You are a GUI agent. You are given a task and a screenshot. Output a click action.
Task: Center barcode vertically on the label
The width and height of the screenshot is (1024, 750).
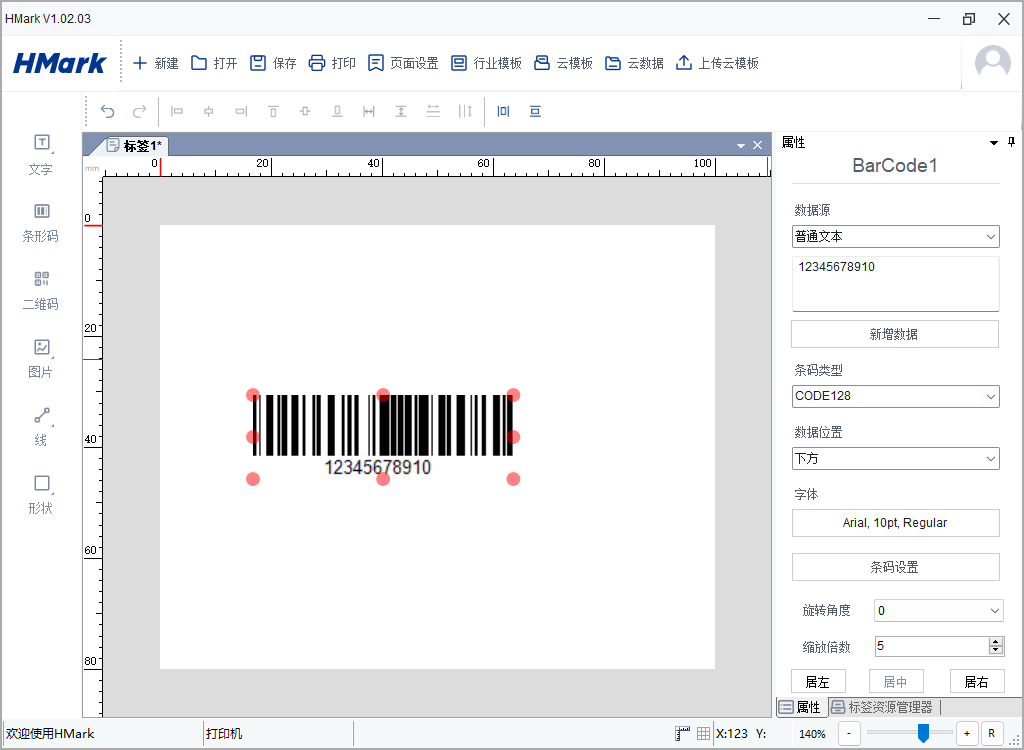(x=535, y=111)
